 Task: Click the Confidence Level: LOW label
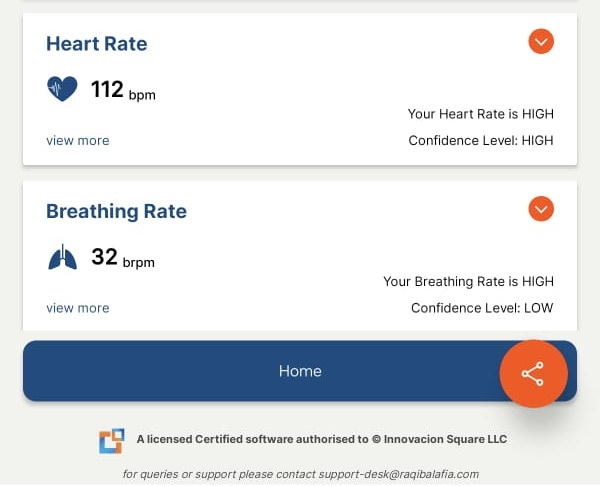[x=482, y=309]
